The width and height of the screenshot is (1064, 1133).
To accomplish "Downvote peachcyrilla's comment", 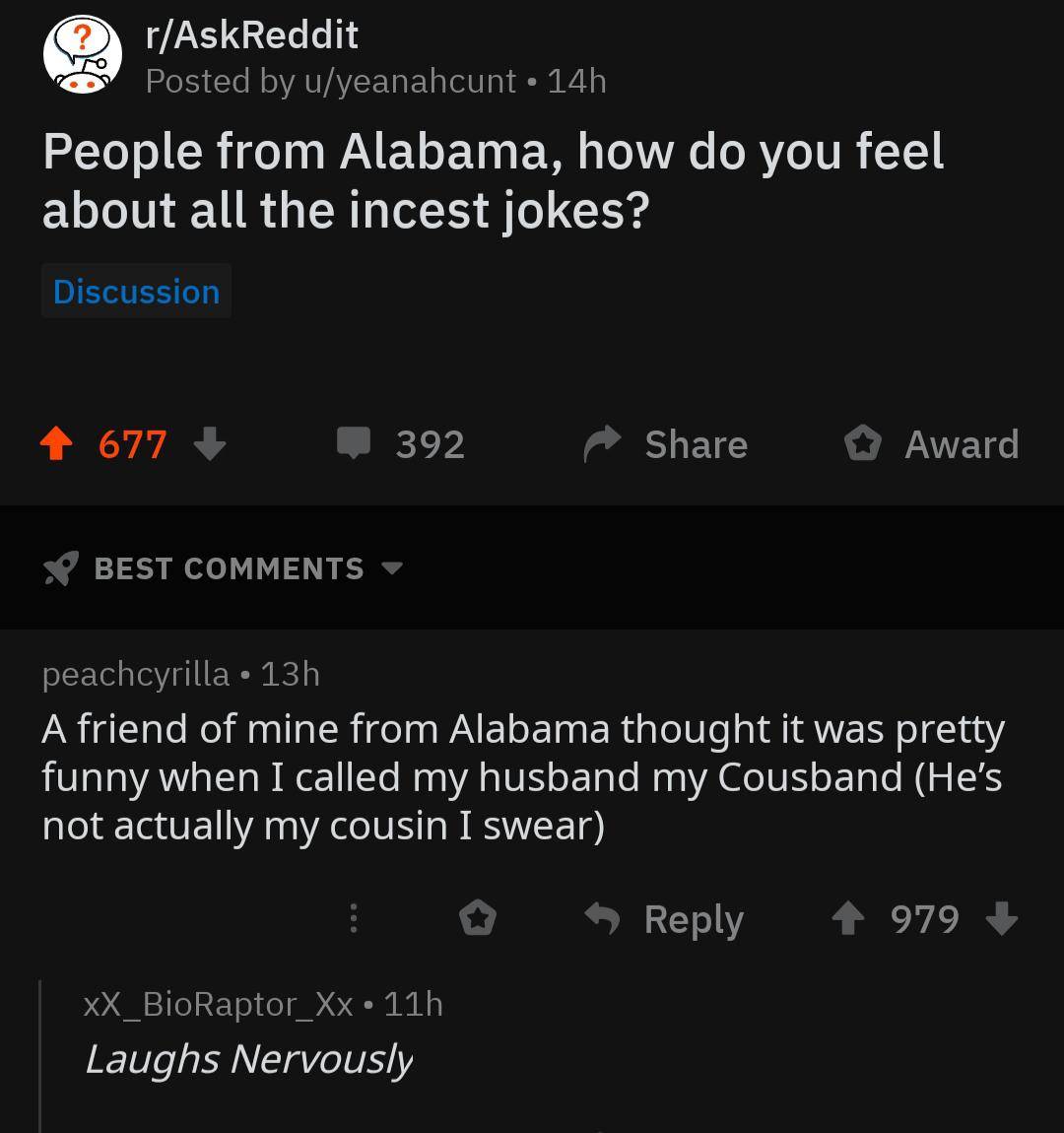I will [1003, 920].
